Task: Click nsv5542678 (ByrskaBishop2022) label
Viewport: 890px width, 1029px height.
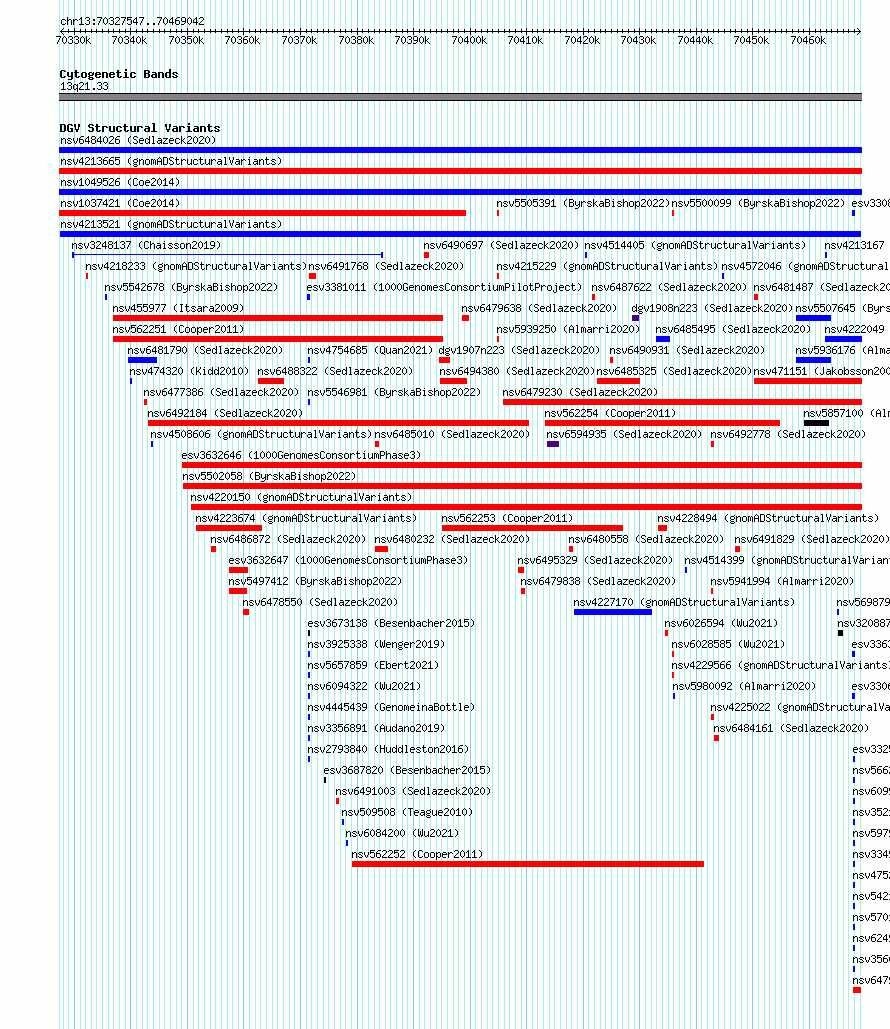Action: [x=190, y=287]
